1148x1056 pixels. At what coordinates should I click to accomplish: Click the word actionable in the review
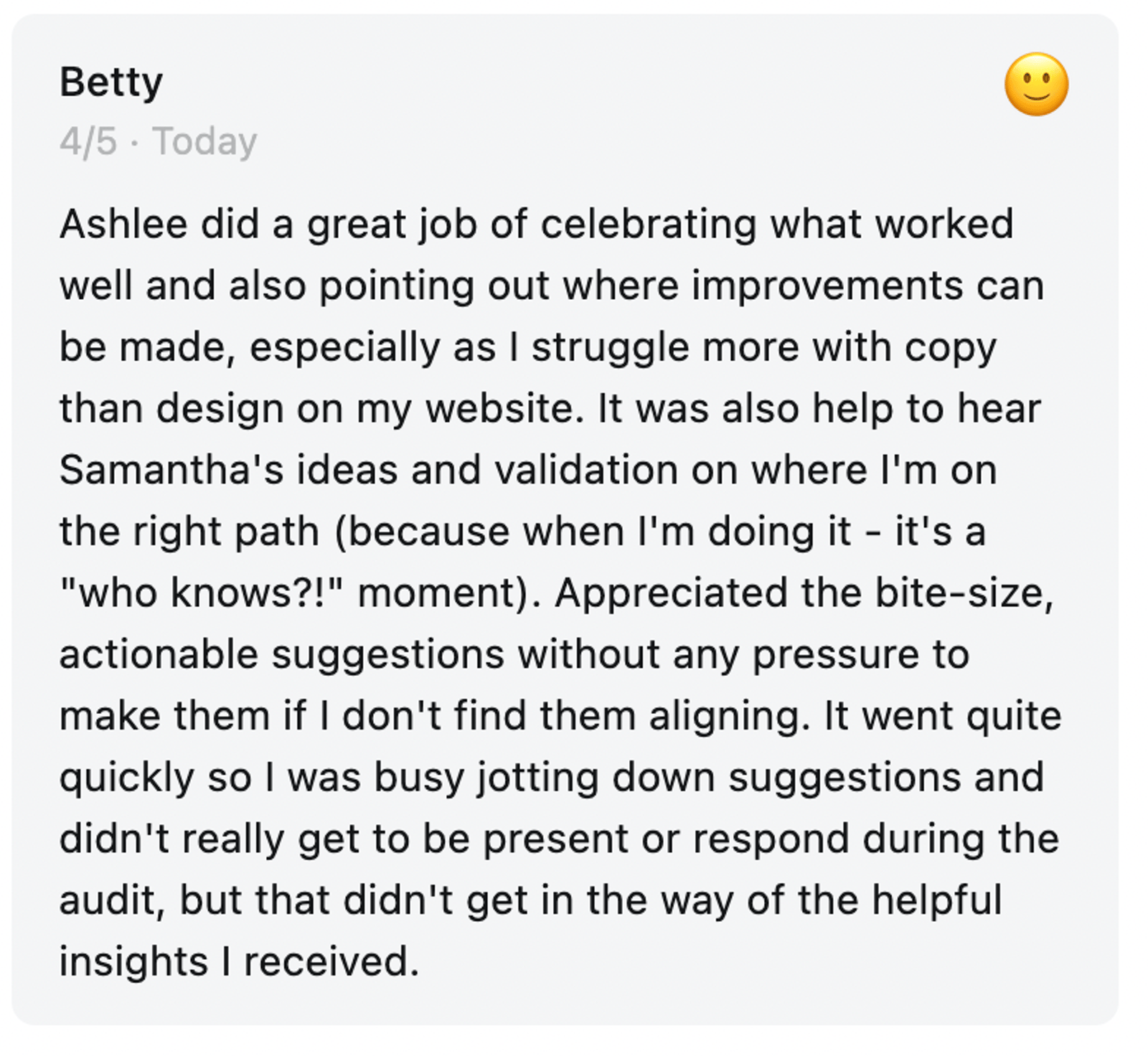click(159, 655)
